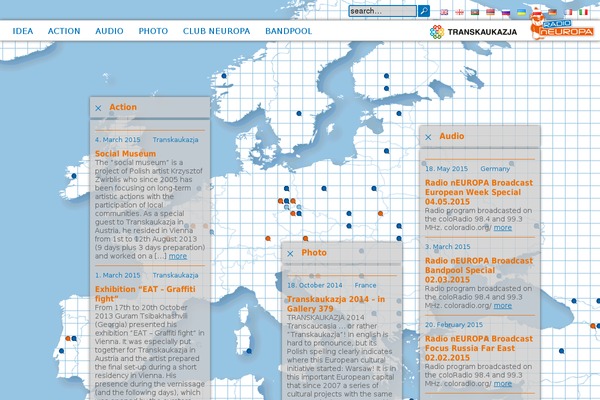600x400 pixels.
Task: Click the '3. March 2015' date
Action: coord(447,247)
